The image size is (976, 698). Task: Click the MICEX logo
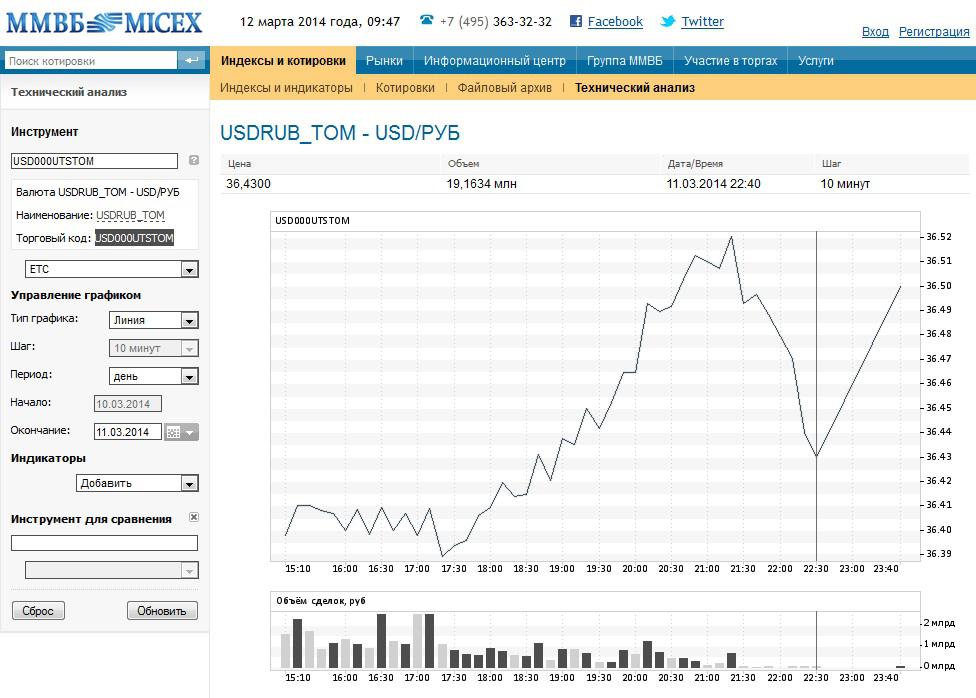105,22
